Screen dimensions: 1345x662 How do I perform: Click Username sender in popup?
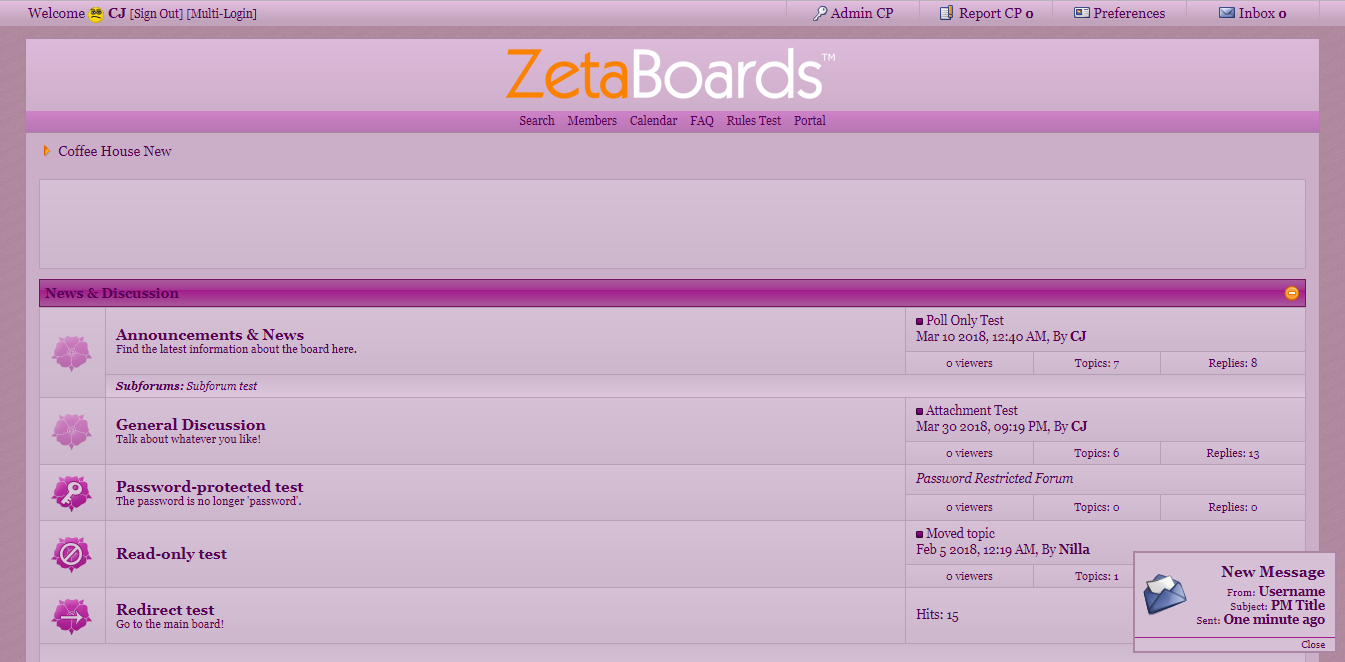(x=1292, y=592)
